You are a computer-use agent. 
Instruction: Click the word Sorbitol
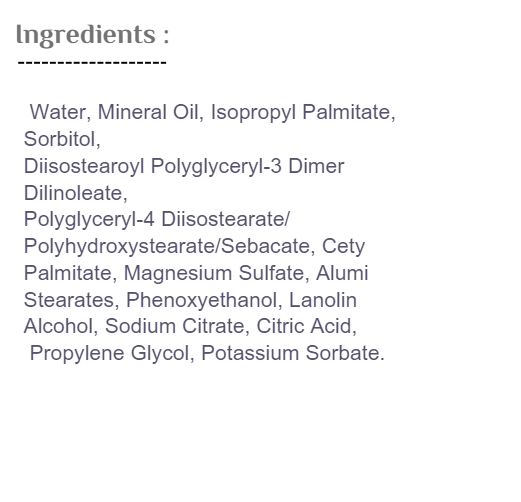coord(62,139)
